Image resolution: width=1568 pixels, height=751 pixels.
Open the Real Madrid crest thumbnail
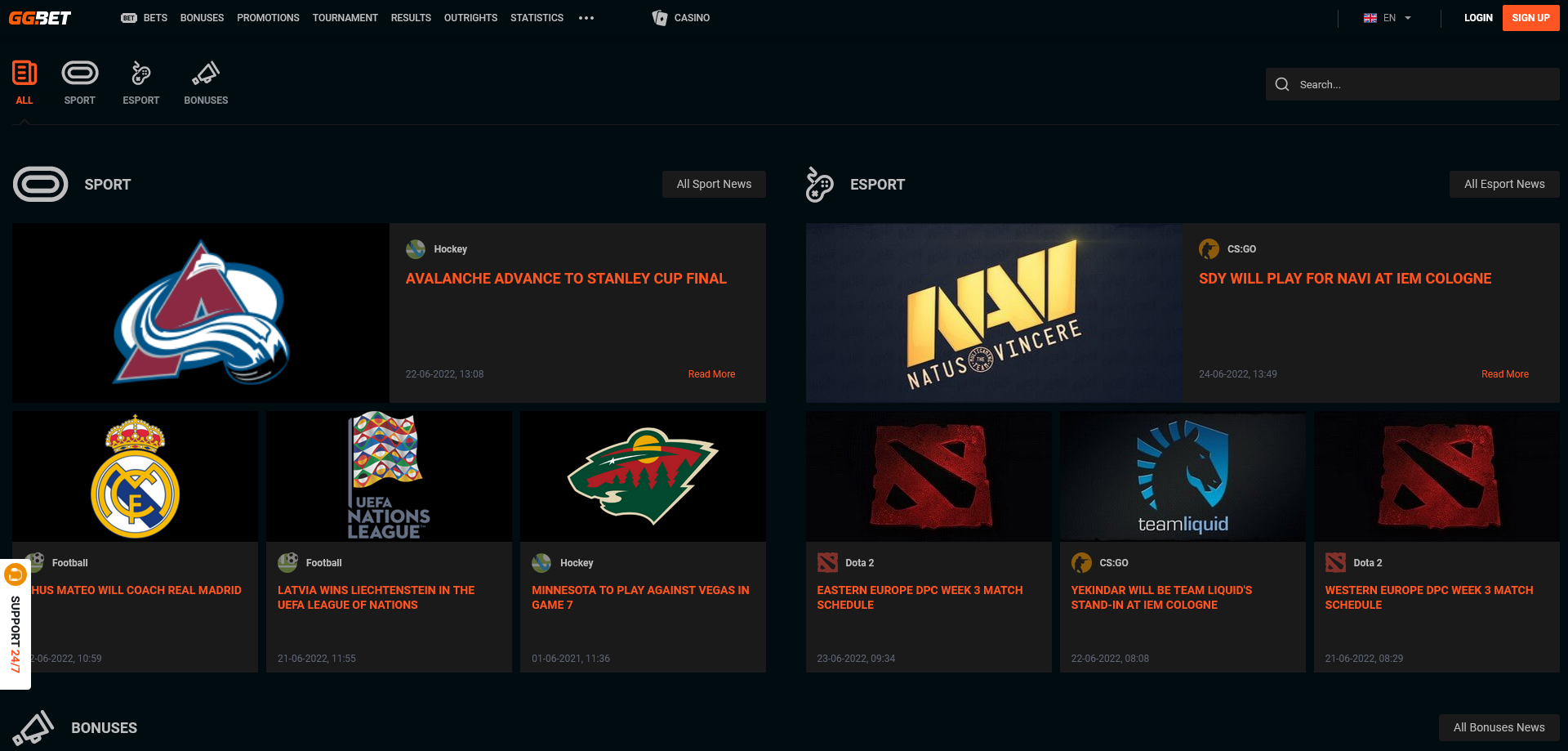pyautogui.click(x=135, y=476)
